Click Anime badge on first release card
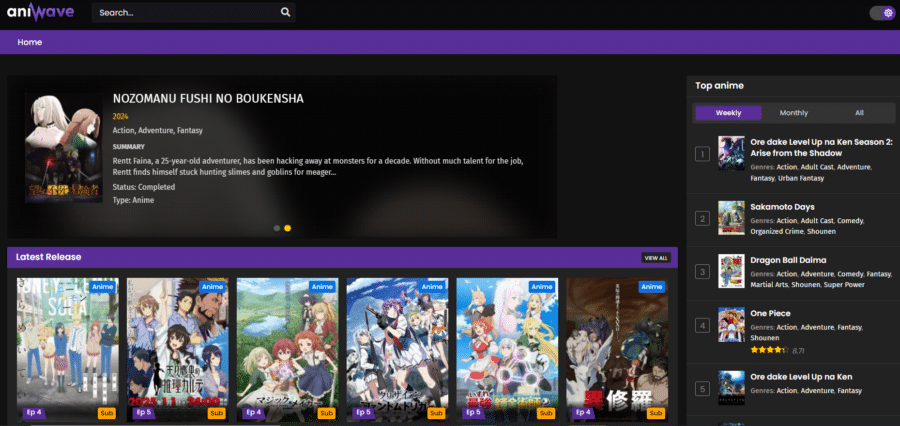 coord(103,286)
